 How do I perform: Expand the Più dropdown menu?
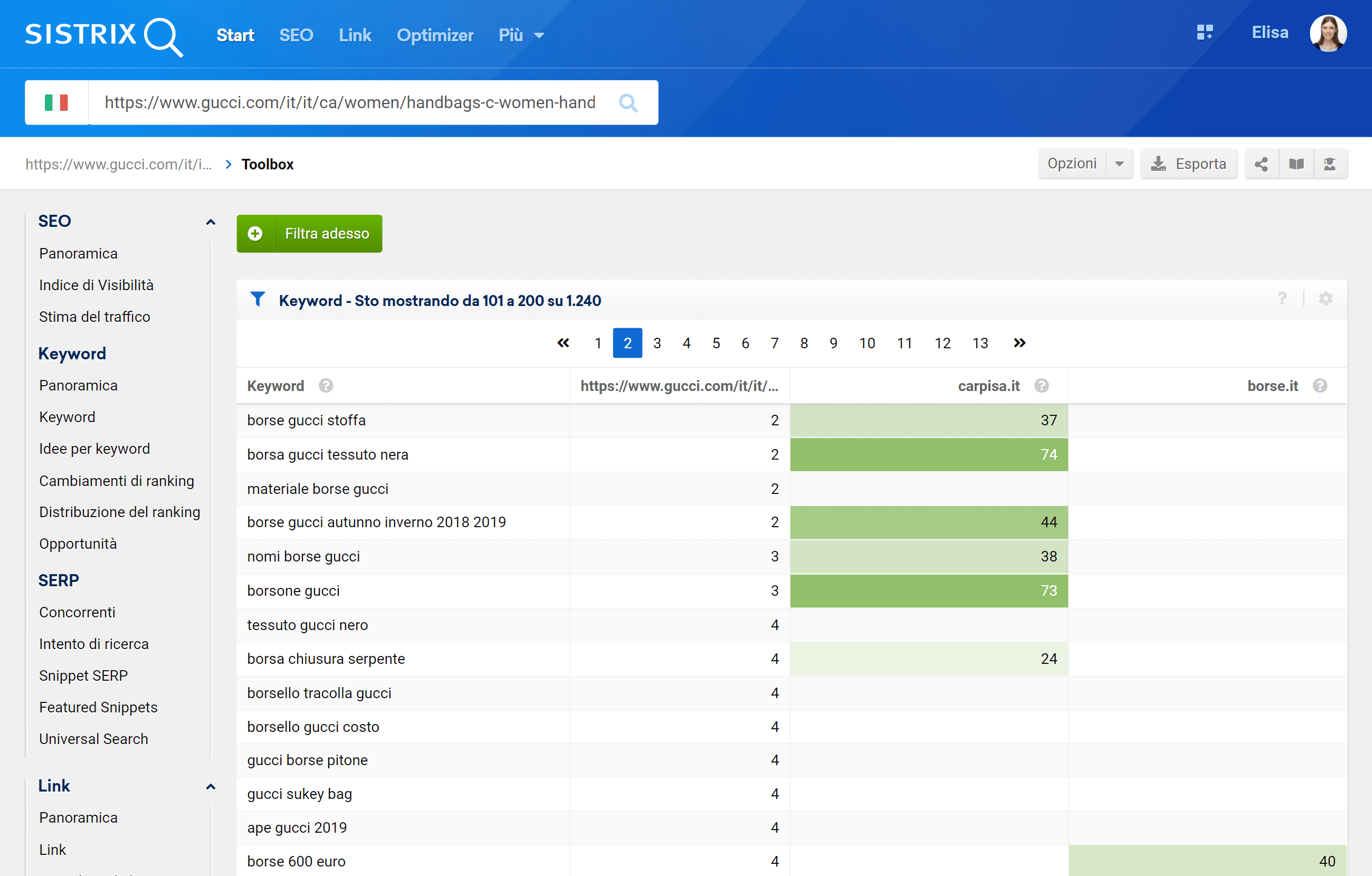521,35
